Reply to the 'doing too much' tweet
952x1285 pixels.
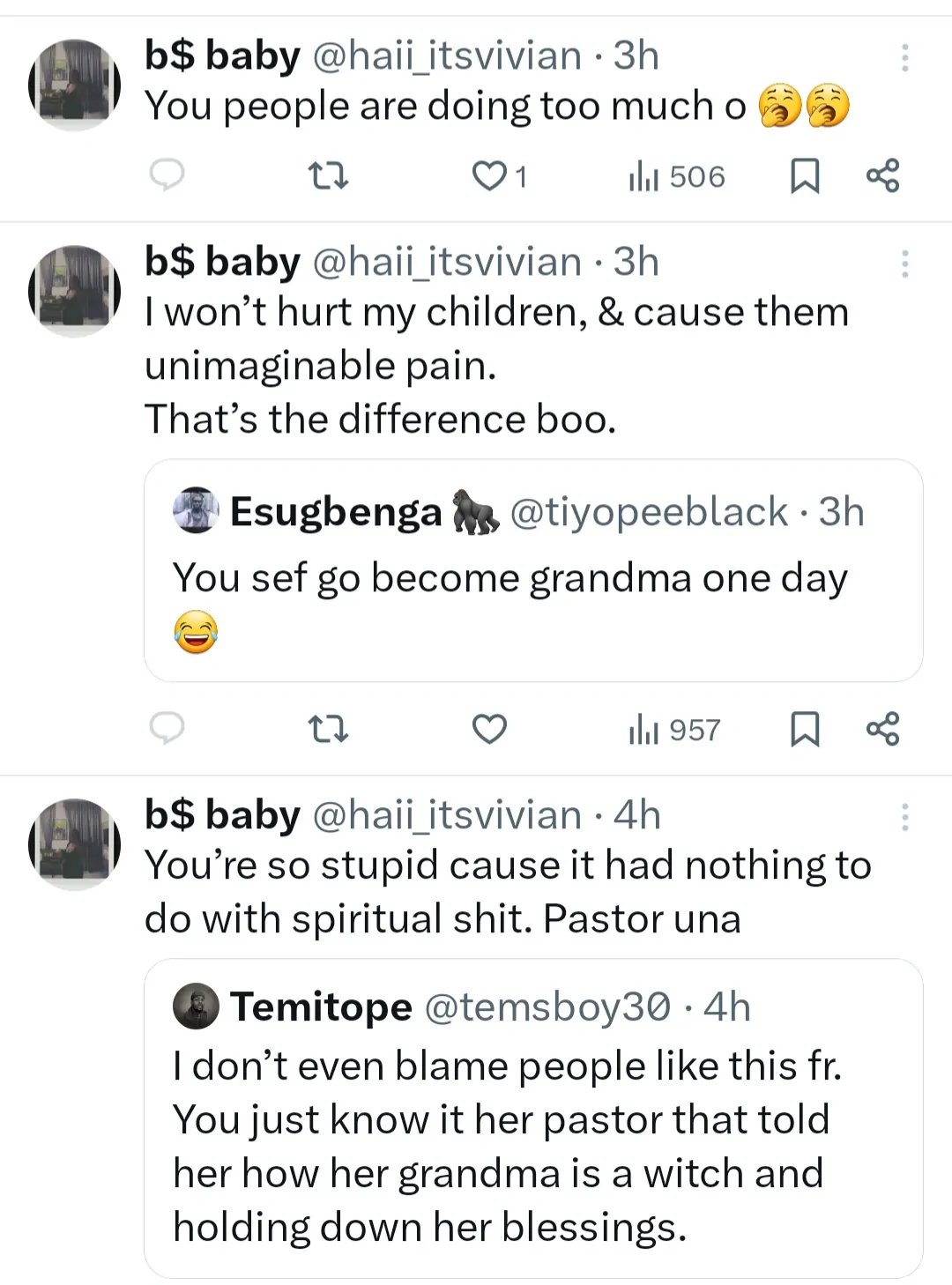point(167,175)
